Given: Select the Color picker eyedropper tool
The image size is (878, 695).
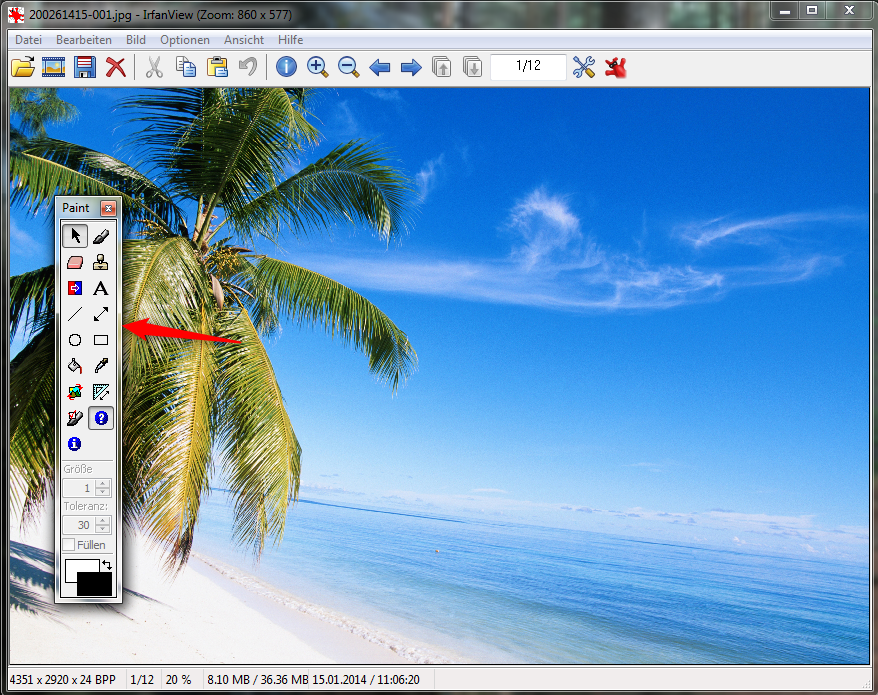Looking at the screenshot, I should point(101,367).
